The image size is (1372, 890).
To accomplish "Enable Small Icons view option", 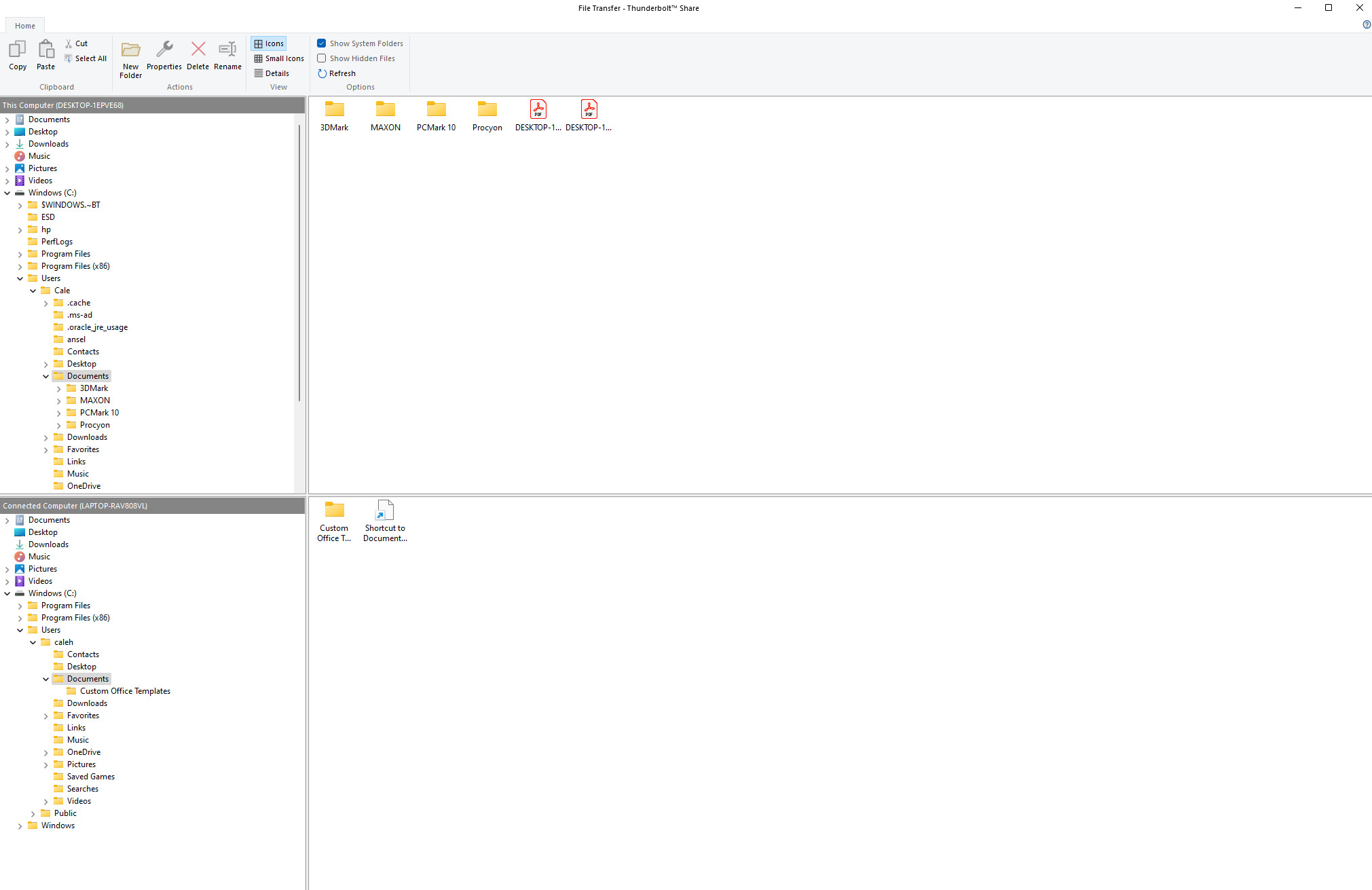I will 280,58.
